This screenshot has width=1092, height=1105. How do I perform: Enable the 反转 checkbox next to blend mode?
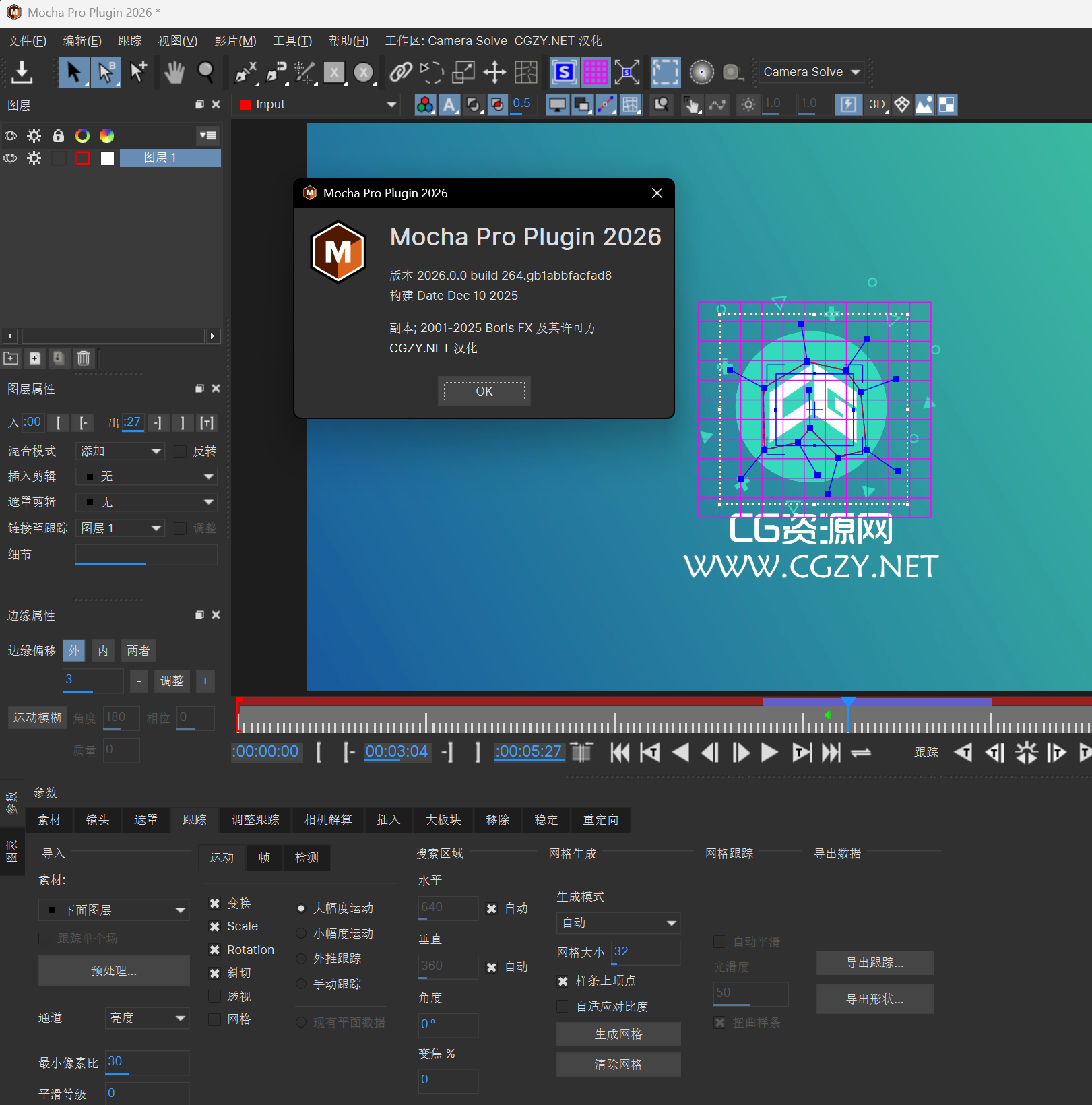click(180, 451)
